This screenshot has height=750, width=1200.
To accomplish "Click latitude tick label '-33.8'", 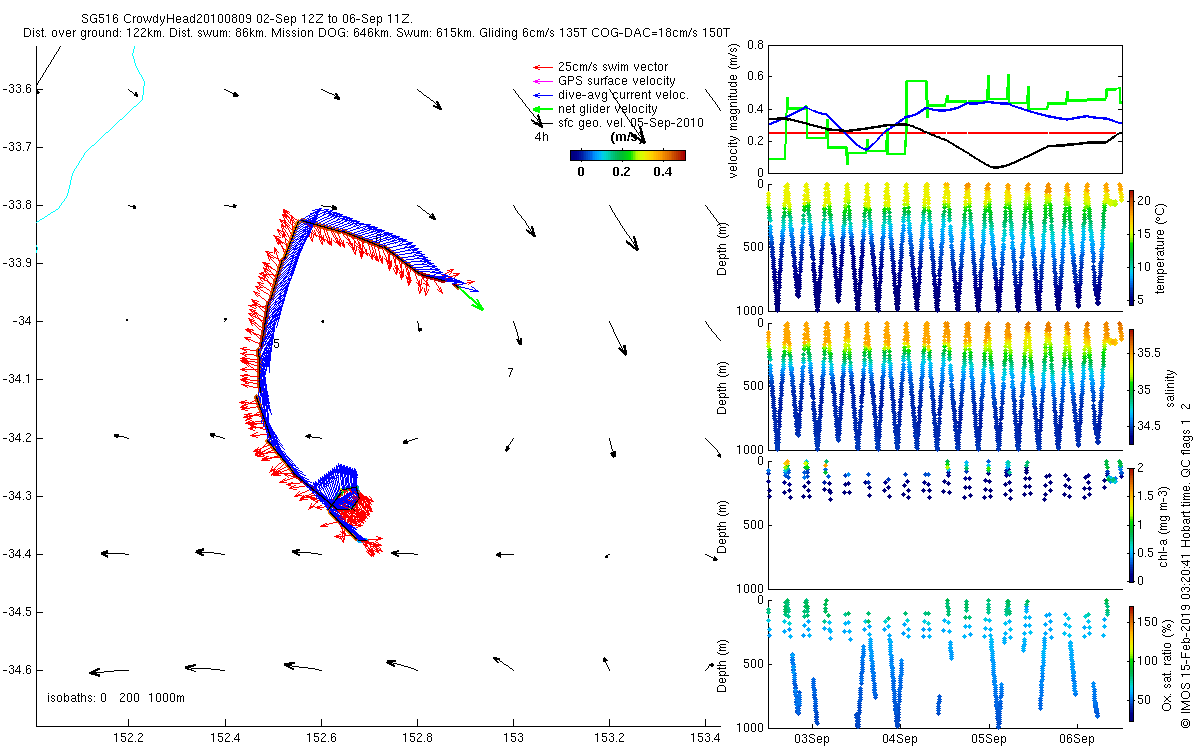I will point(17,205).
